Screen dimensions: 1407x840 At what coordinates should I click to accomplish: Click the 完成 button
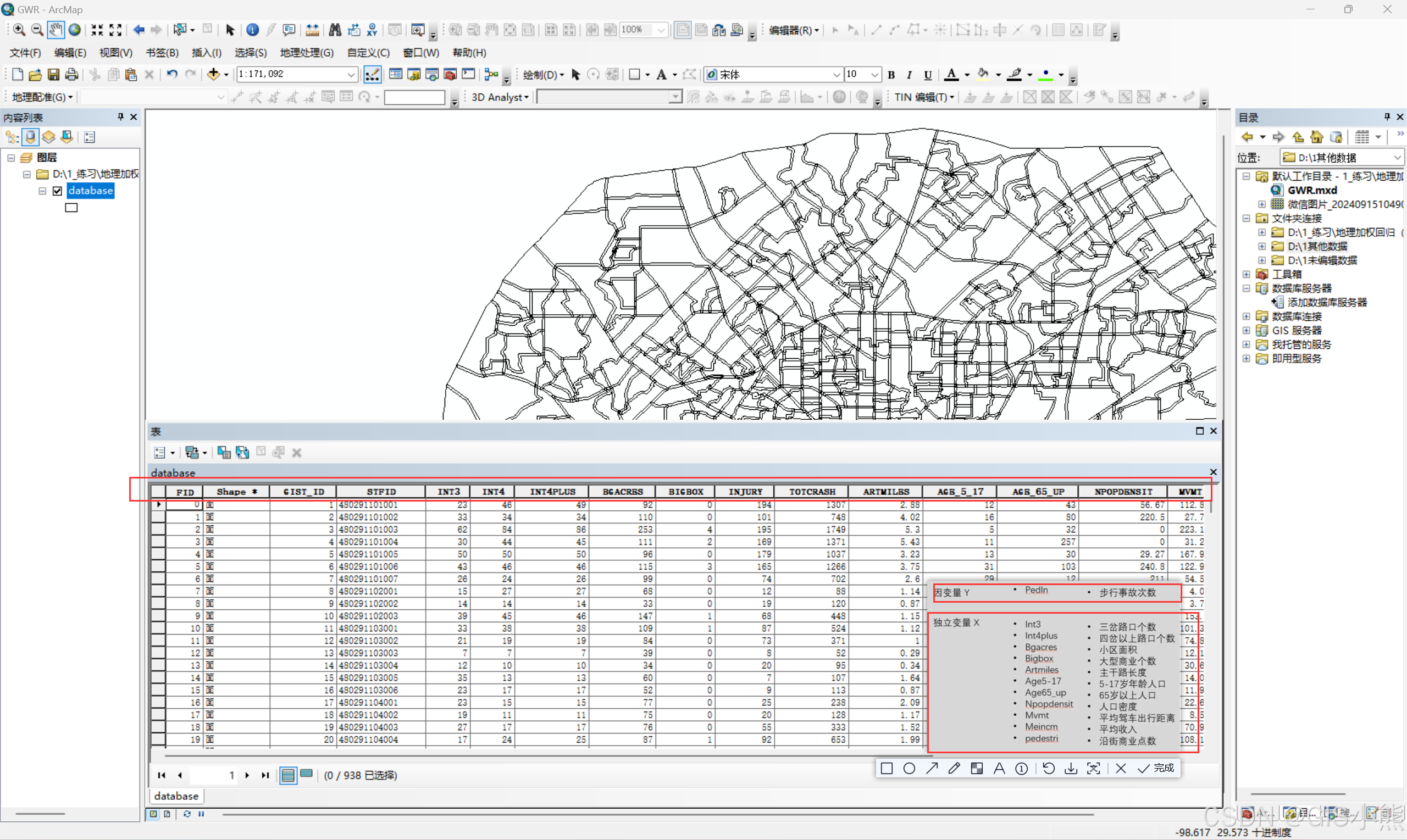pyautogui.click(x=1159, y=767)
